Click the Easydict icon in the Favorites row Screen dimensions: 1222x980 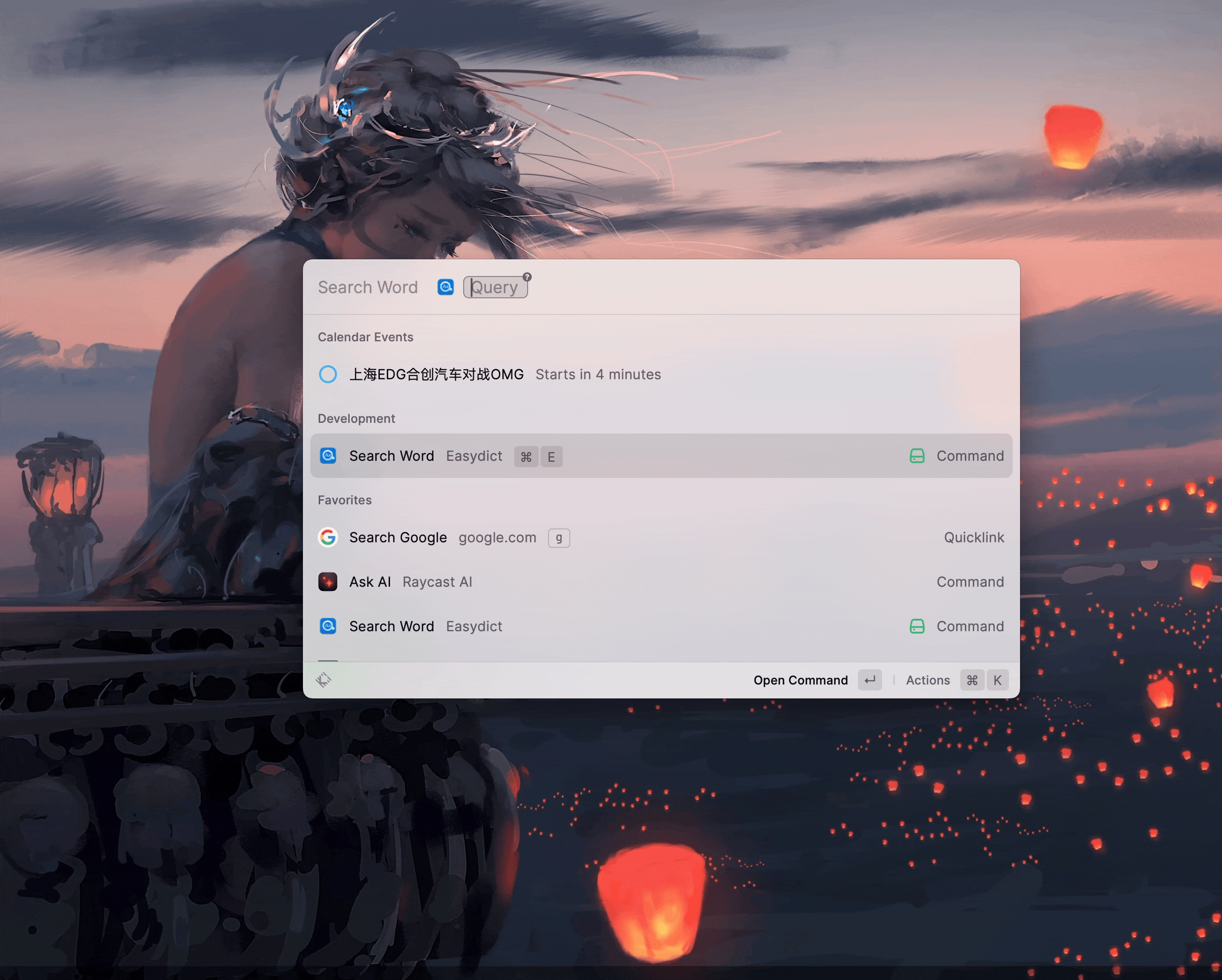point(328,626)
